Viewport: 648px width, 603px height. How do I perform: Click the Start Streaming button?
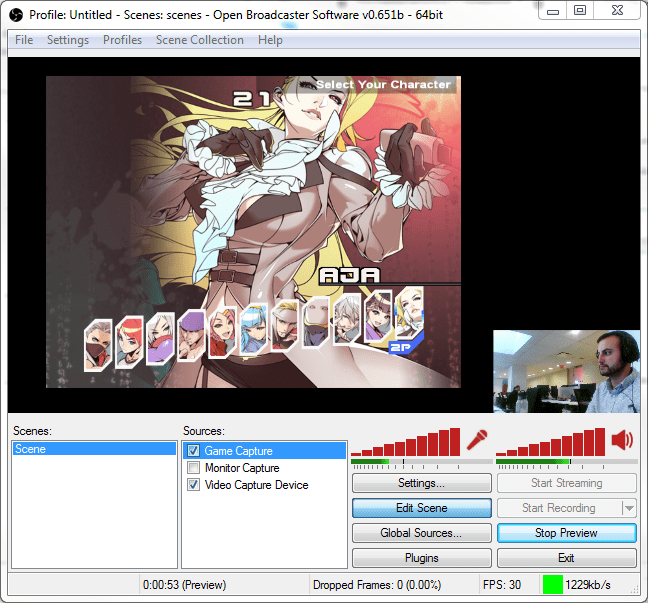coord(567,483)
